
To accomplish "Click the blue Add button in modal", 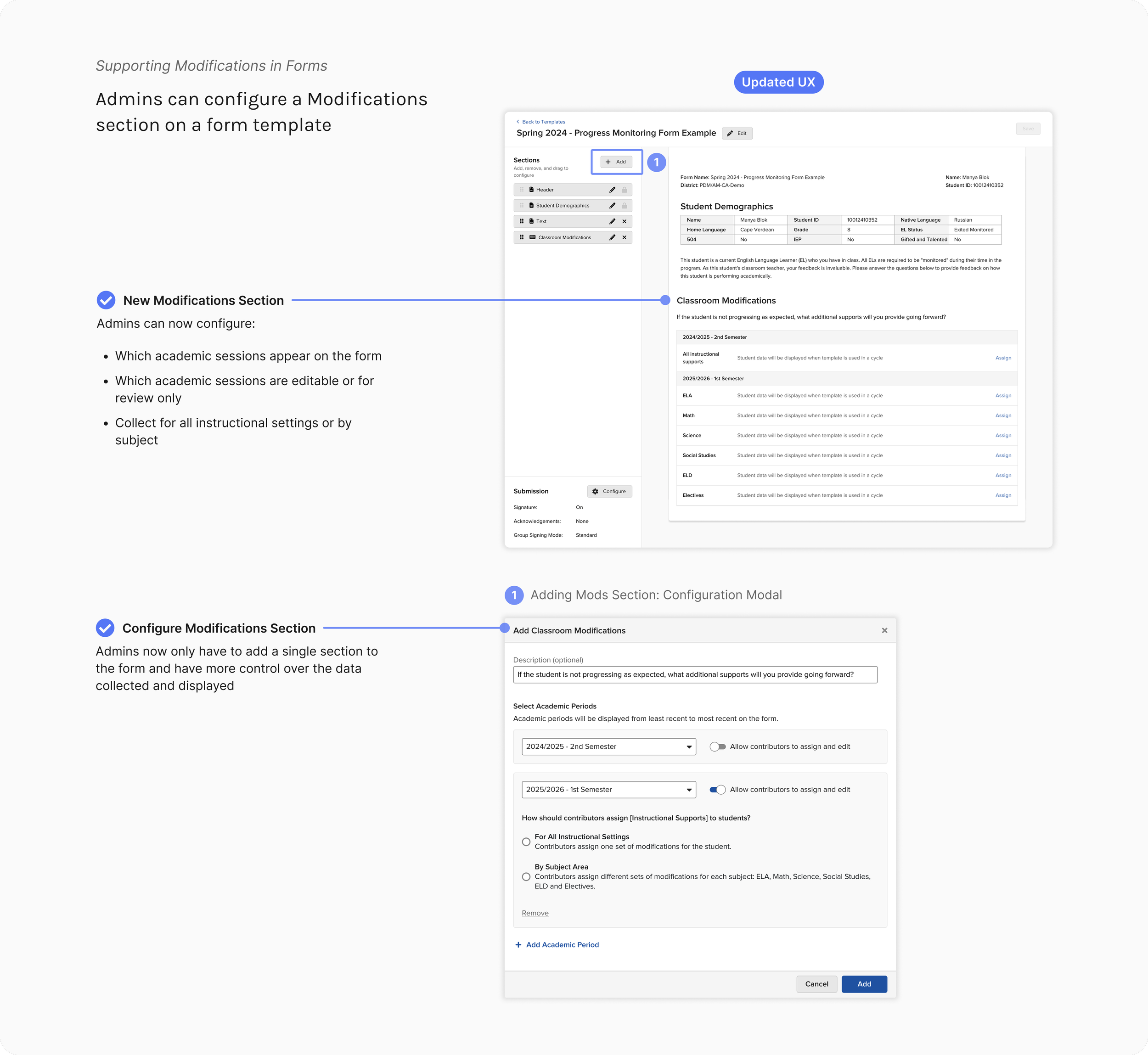I will [x=864, y=984].
